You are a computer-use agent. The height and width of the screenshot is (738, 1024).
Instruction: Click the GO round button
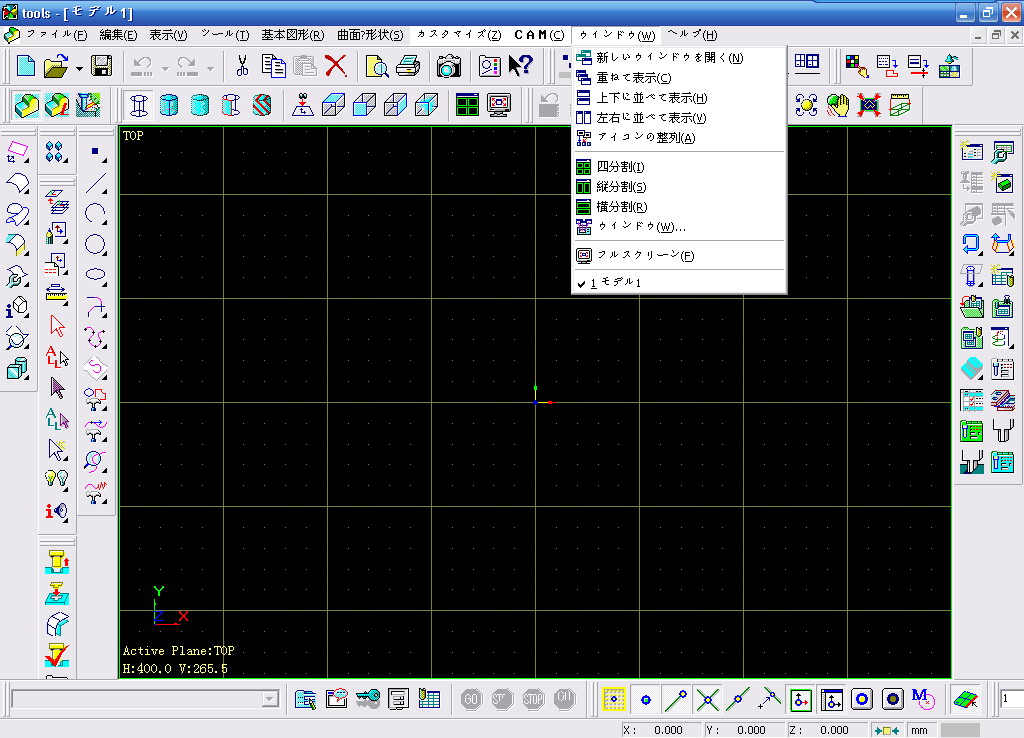[471, 699]
